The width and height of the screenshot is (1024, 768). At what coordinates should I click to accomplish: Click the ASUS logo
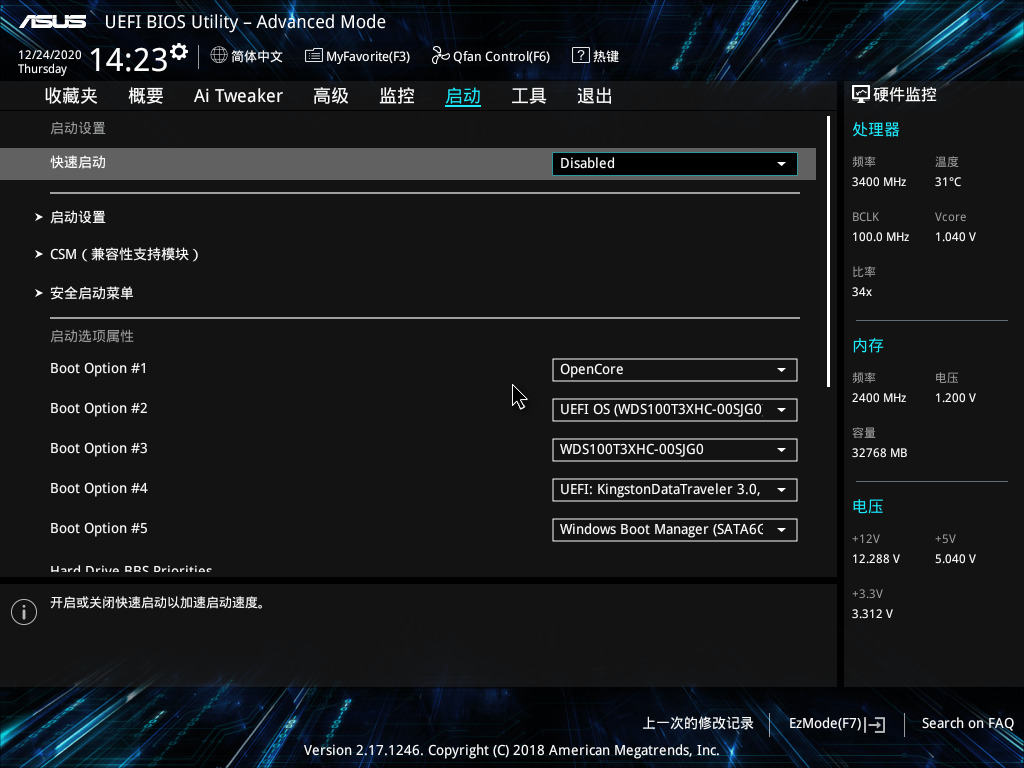click(52, 22)
